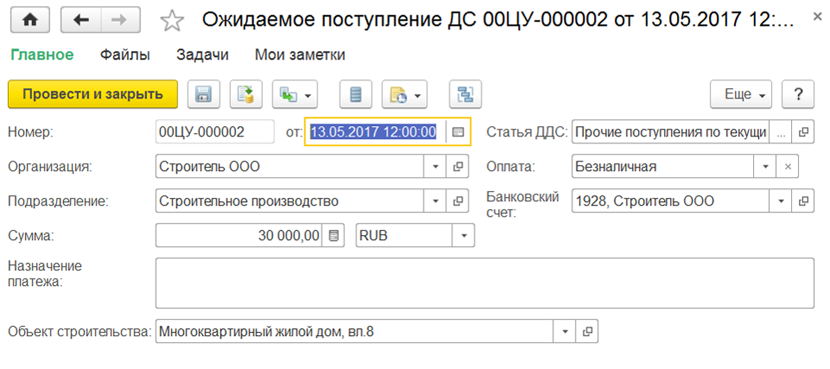Add document to favorites star
The height and width of the screenshot is (369, 830).
coord(172,21)
